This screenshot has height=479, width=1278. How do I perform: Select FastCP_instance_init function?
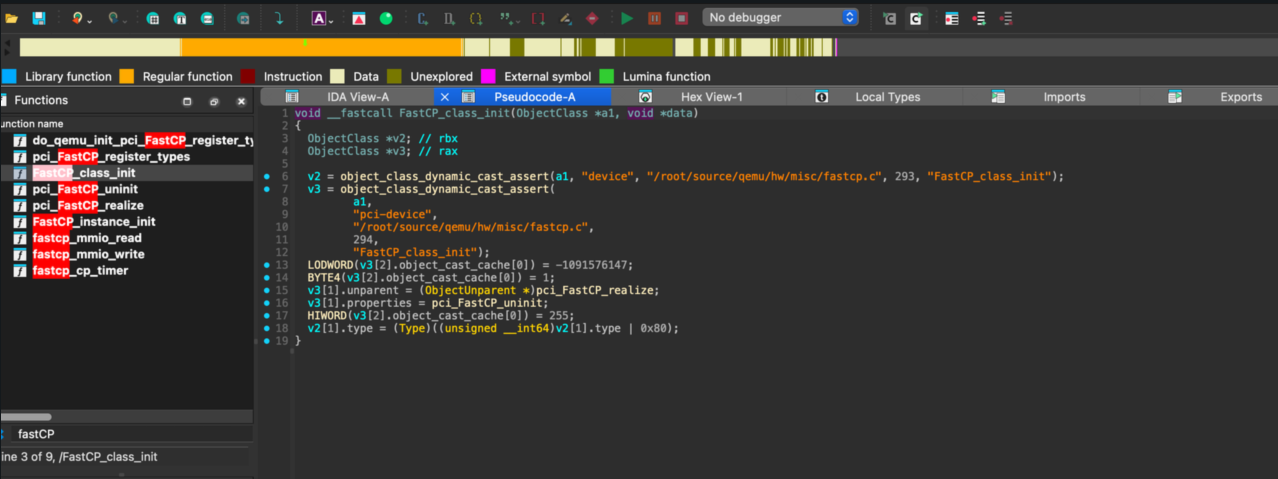tap(127, 221)
